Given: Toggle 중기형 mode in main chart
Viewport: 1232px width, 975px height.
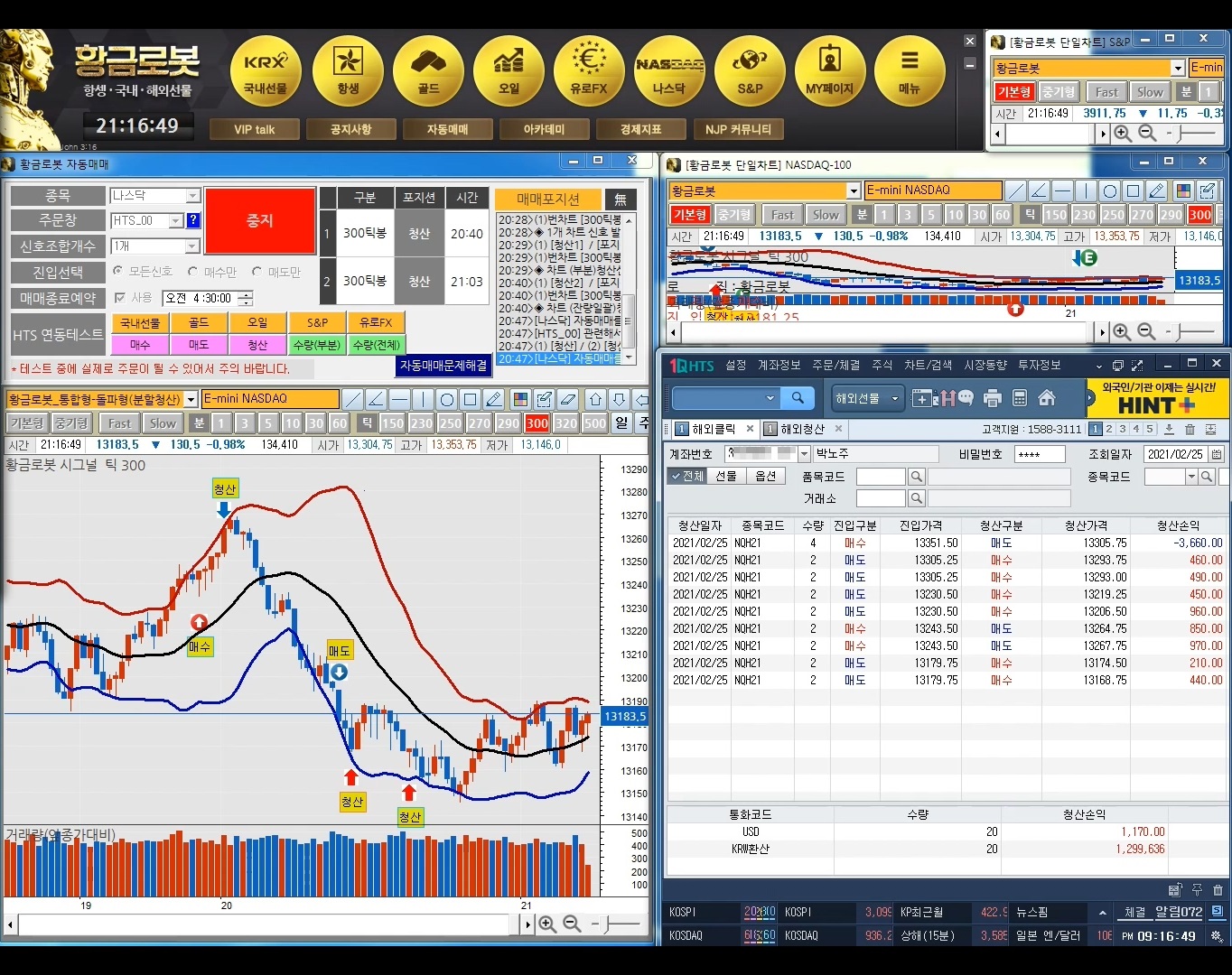Looking at the screenshot, I should tap(71, 422).
